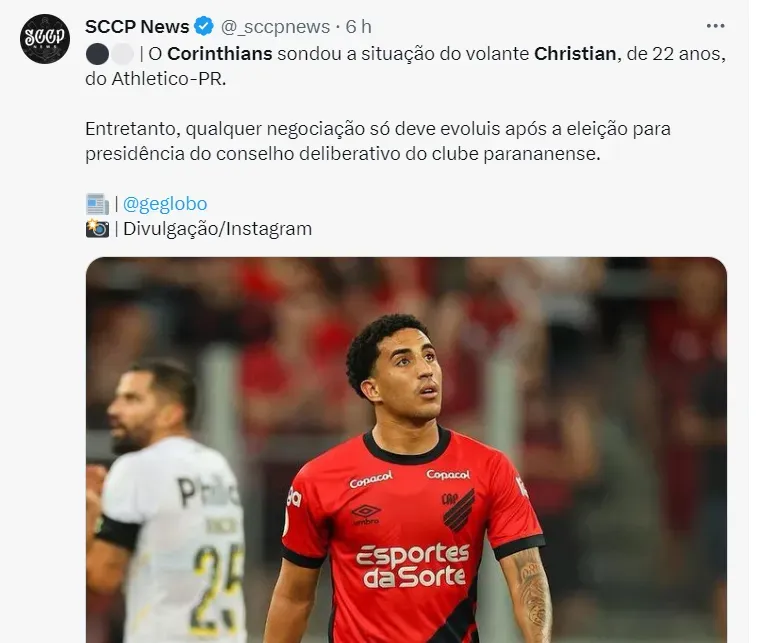This screenshot has width=760, height=643.
Task: Click the Divulgação/Instagram credit text
Action: (x=217, y=229)
